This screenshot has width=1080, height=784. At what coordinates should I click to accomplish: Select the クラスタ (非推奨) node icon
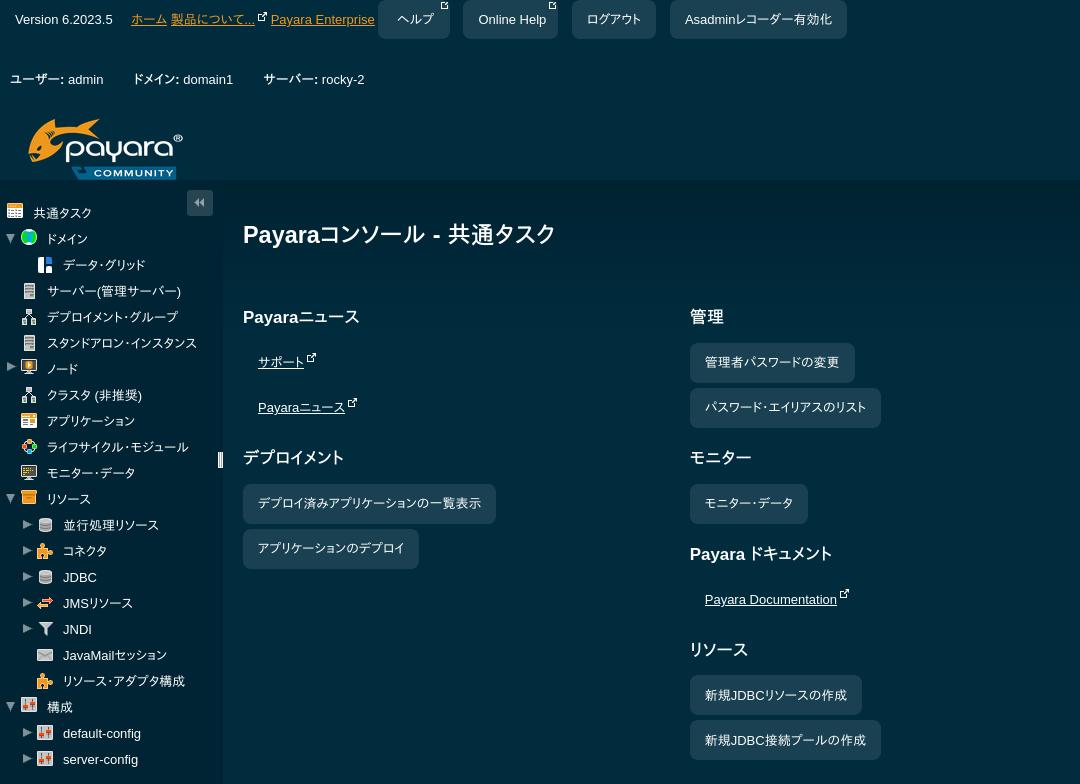pyautogui.click(x=29, y=394)
